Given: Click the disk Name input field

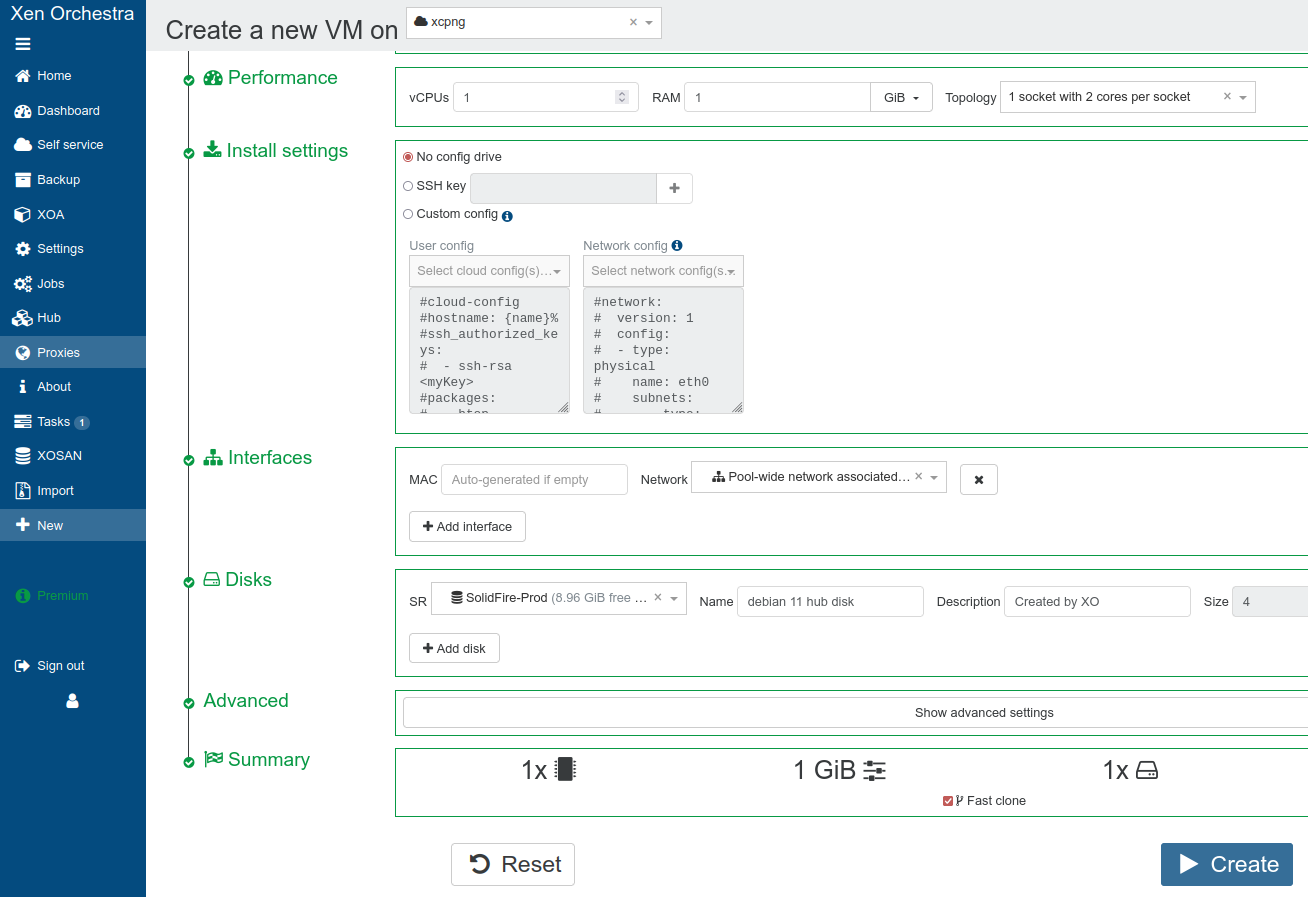Looking at the screenshot, I should (830, 602).
